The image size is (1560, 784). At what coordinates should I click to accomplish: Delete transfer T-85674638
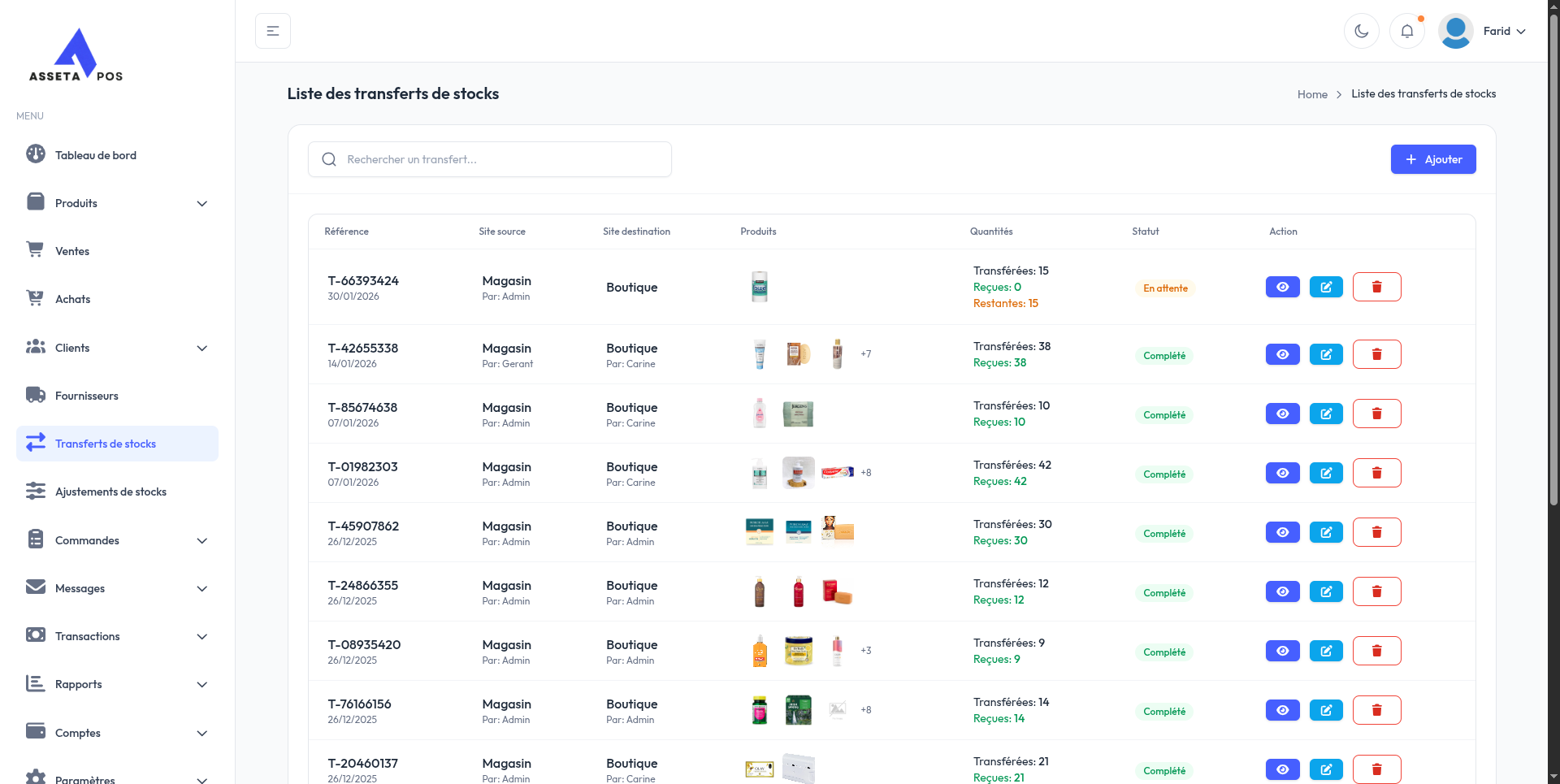click(1376, 414)
